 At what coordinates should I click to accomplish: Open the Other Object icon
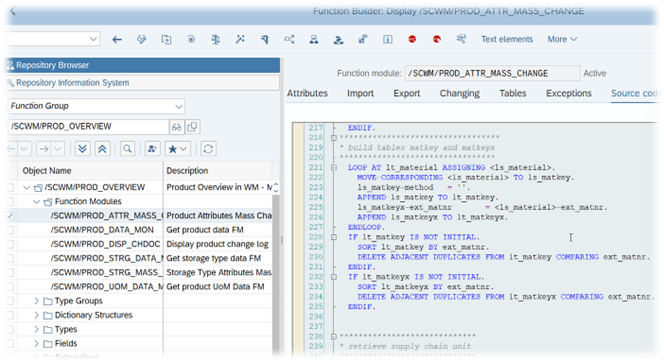(x=166, y=39)
